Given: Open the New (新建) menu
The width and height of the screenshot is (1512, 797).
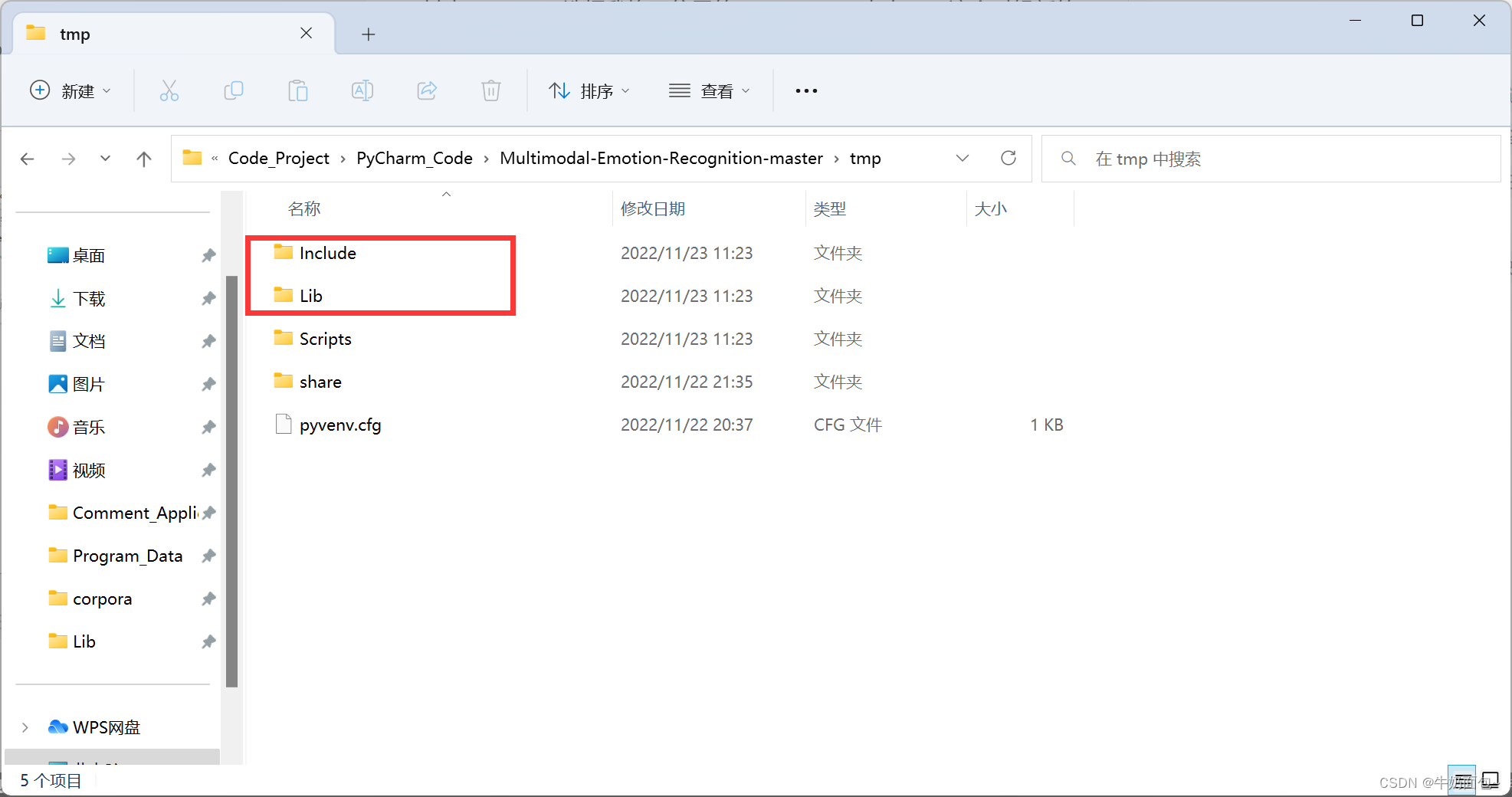Looking at the screenshot, I should 70,90.
